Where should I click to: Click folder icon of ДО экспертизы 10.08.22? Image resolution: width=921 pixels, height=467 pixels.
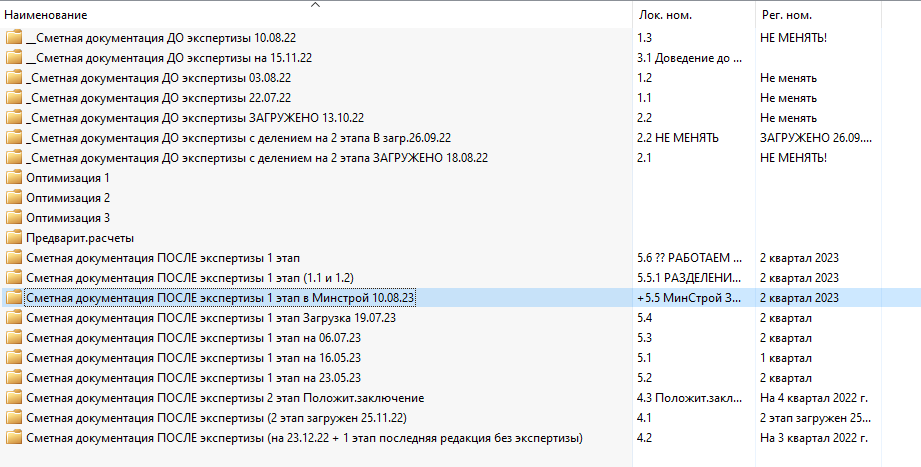[x=14, y=38]
